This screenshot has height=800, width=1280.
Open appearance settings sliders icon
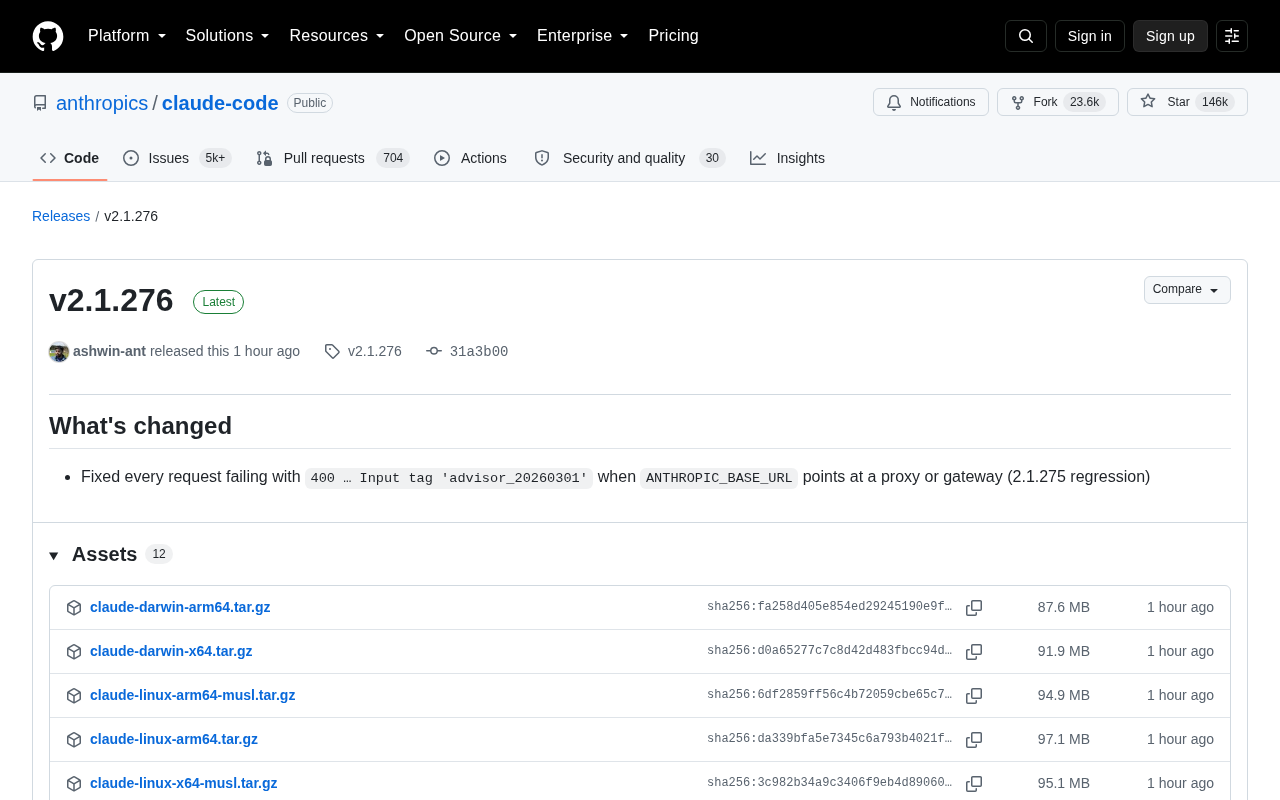(1232, 36)
